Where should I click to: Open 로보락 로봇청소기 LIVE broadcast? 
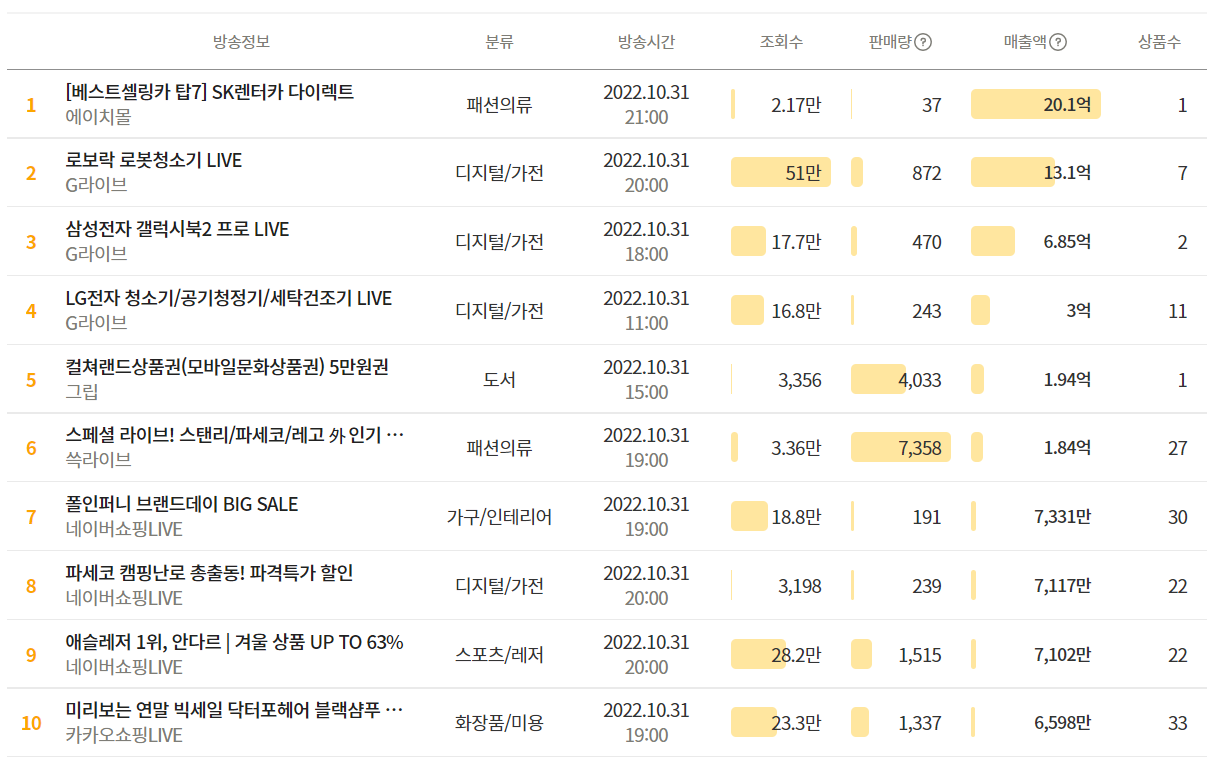click(153, 160)
